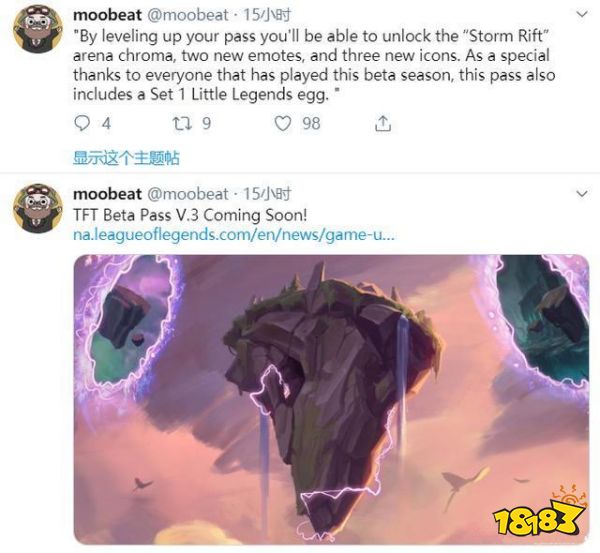Open the na.leagueoflegends.com news link
This screenshot has height=553, width=600.
[x=234, y=235]
